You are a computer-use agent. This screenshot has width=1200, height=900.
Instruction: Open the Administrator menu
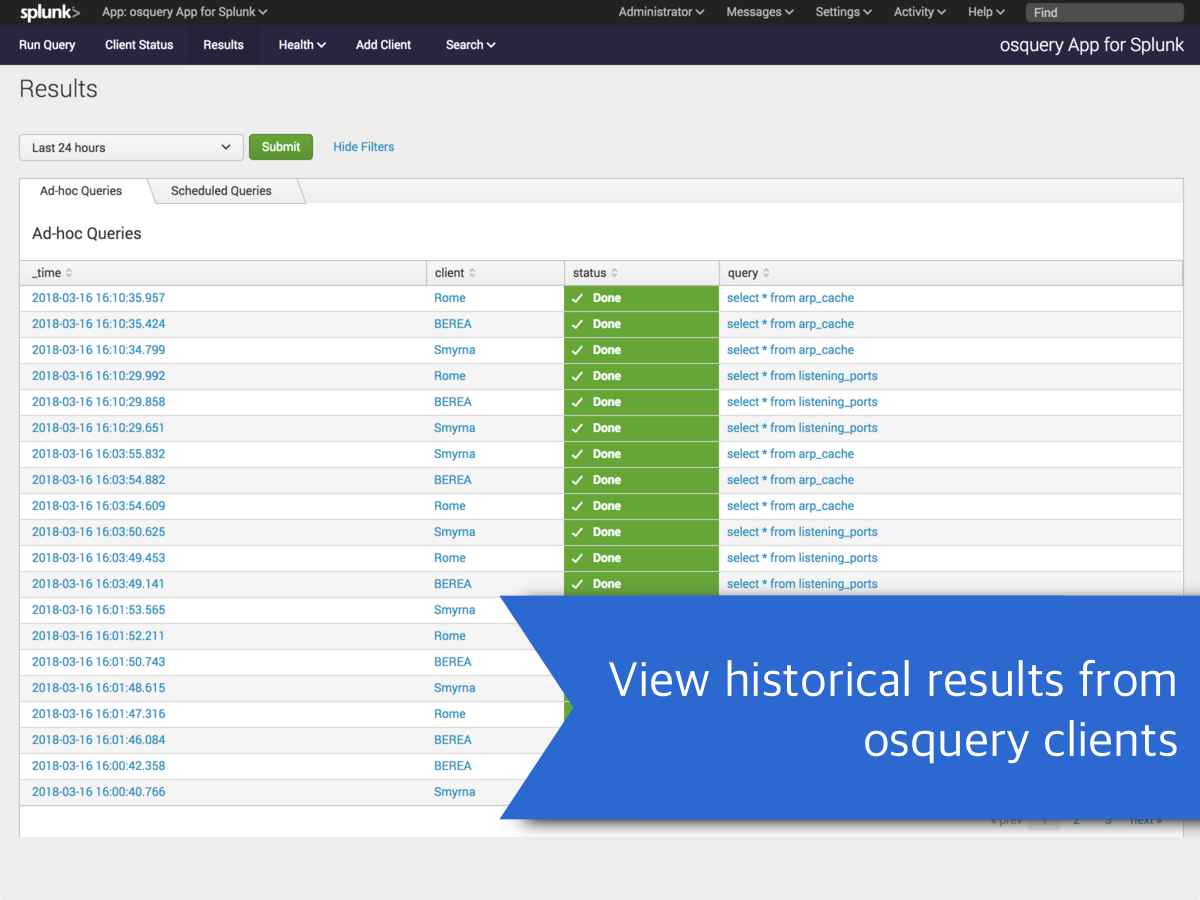(x=661, y=12)
